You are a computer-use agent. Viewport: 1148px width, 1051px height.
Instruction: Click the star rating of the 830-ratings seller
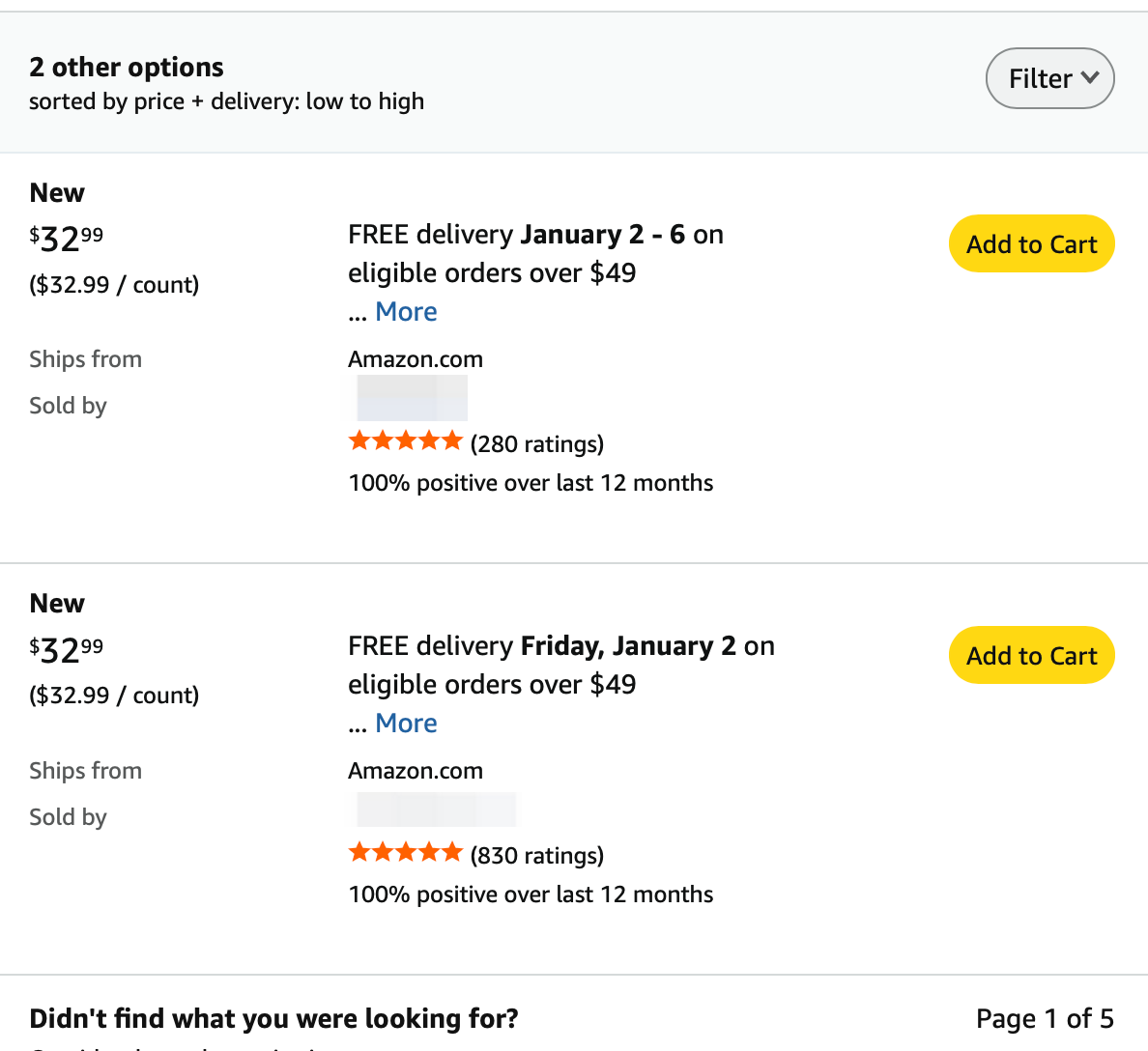point(405,854)
